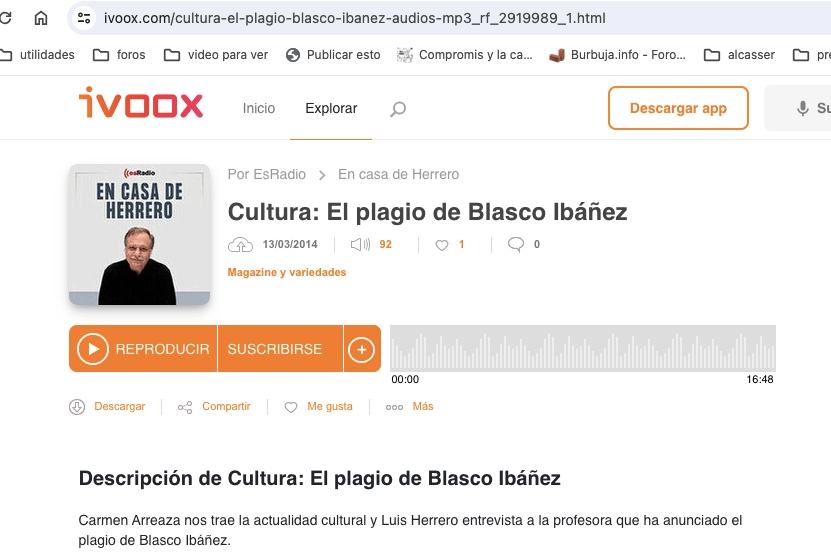Select the Explorar tab

(x=331, y=109)
